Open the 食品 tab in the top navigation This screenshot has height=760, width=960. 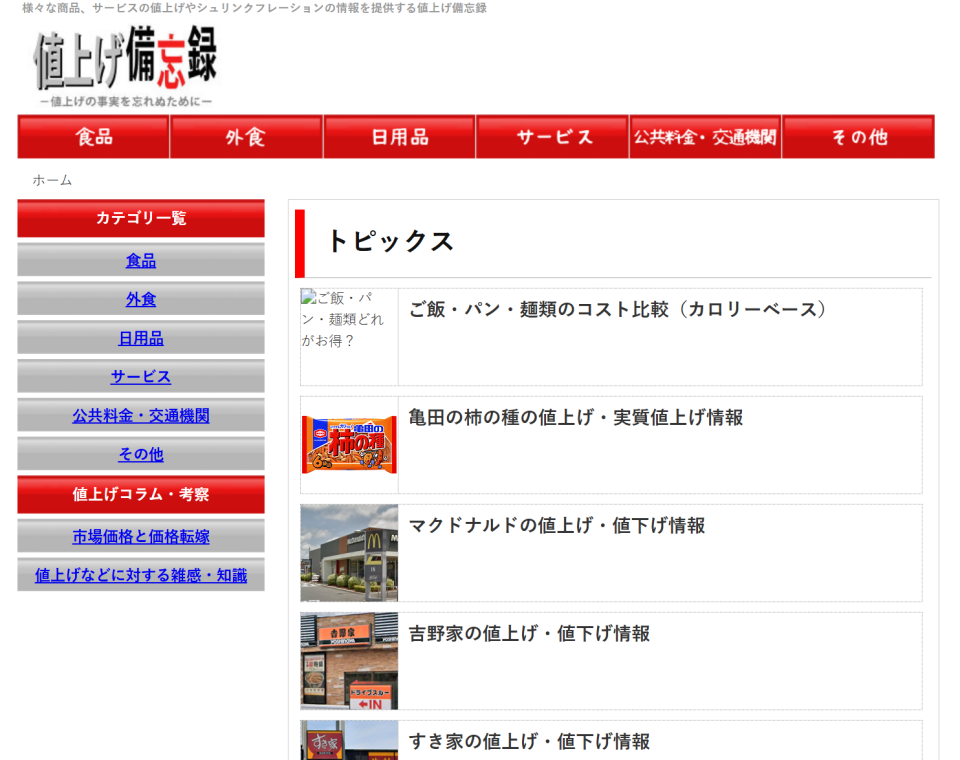(x=94, y=137)
